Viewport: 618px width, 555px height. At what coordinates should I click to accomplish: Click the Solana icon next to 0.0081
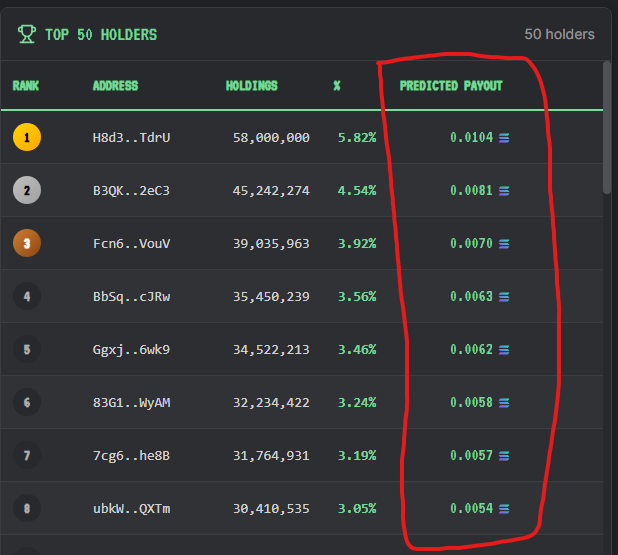(504, 191)
